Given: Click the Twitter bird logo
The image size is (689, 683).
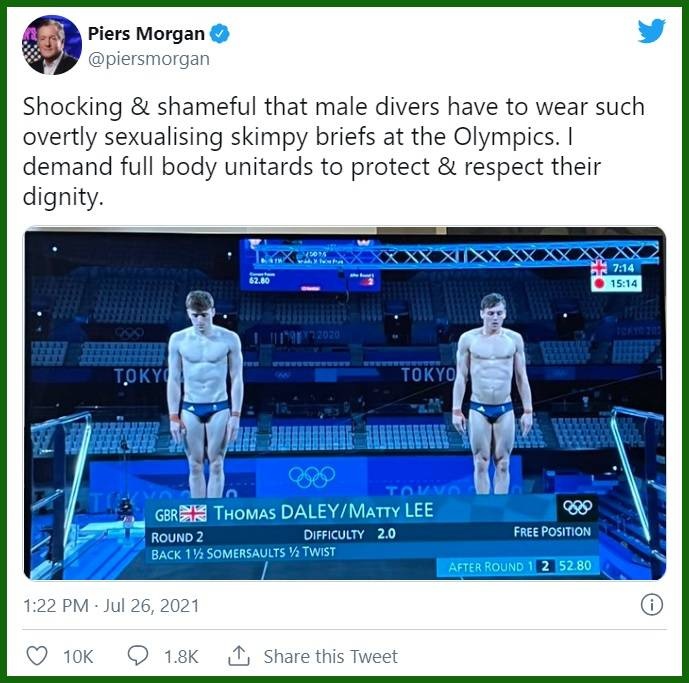Looking at the screenshot, I should coord(652,30).
